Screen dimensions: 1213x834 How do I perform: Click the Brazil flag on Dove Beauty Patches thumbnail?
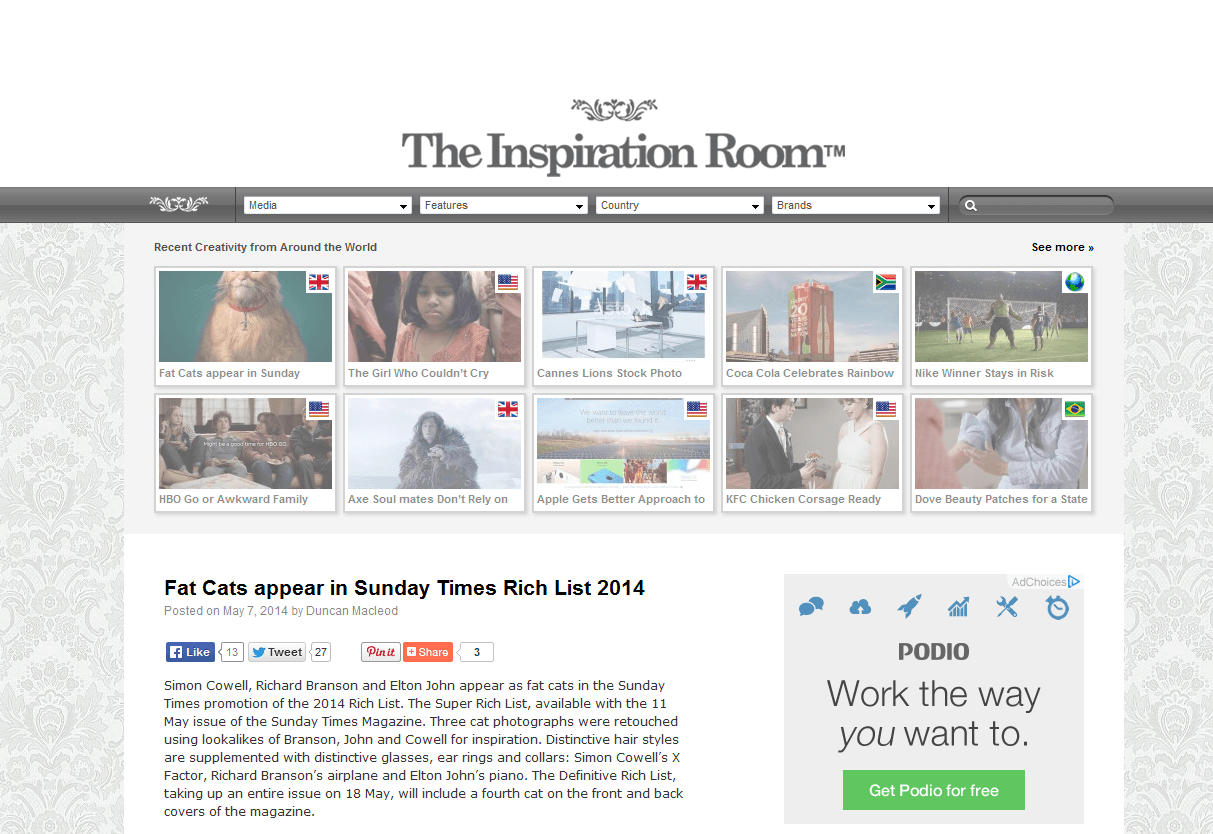[1074, 409]
